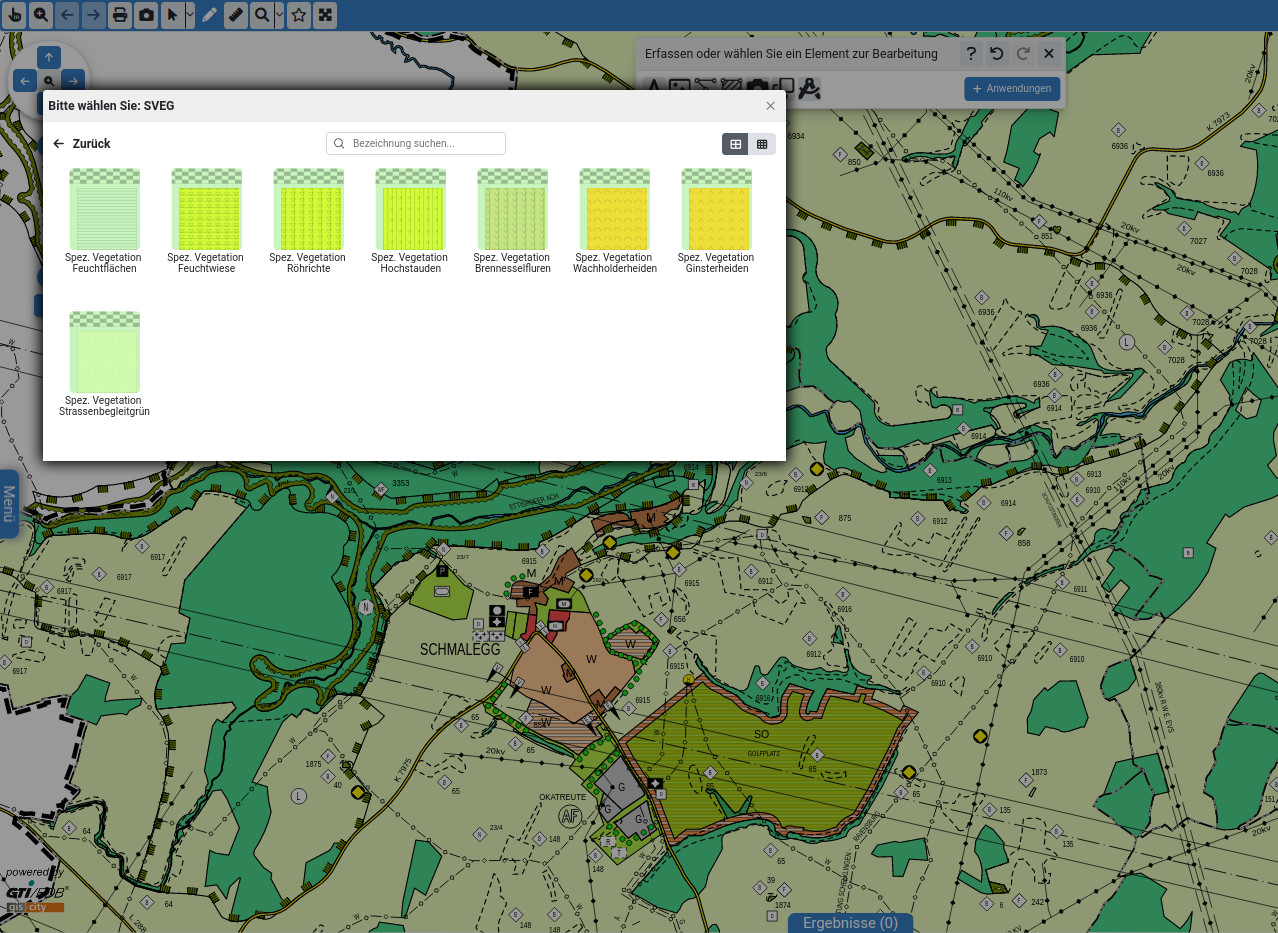Switch to compact table view
The image size is (1278, 933).
762,144
